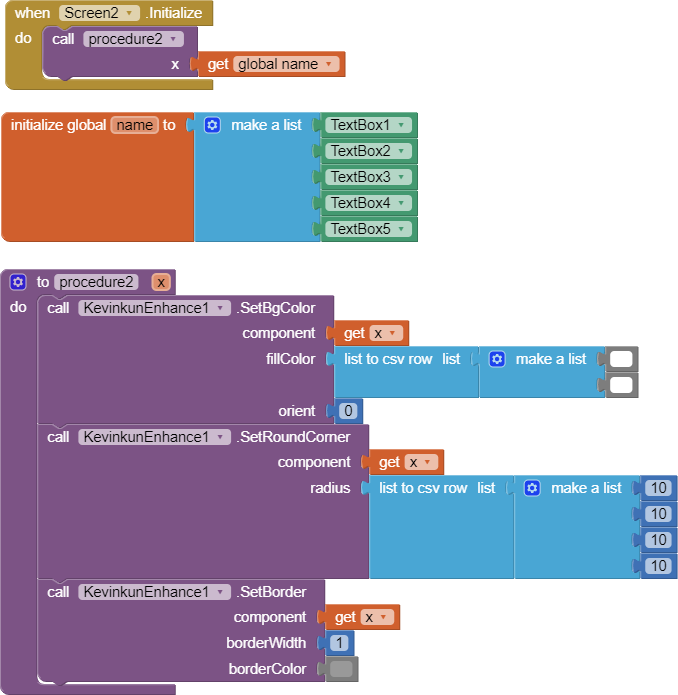Click gear icon on fillColor make a list
The height and width of the screenshot is (695, 678).
click(497, 359)
